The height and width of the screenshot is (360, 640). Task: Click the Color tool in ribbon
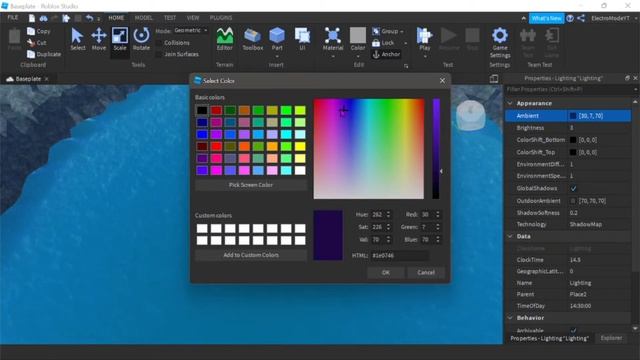tap(358, 36)
